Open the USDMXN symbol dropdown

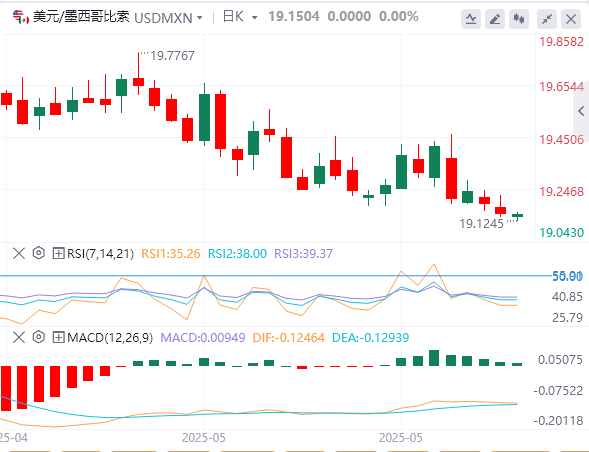pos(168,18)
